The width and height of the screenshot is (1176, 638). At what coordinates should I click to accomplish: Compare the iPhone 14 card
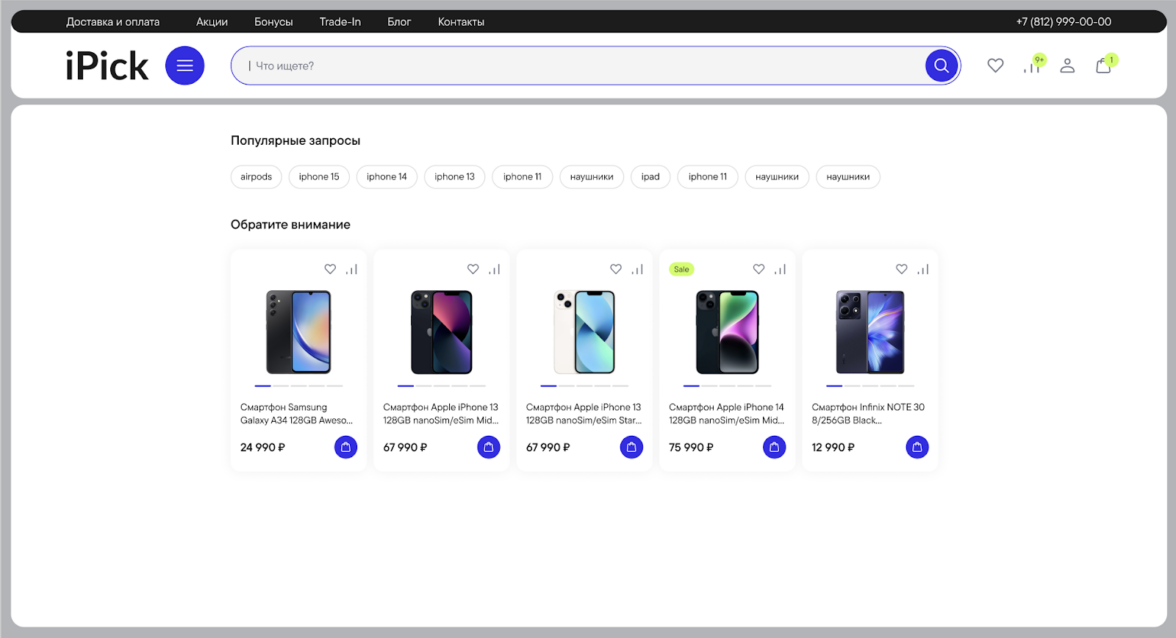click(780, 269)
